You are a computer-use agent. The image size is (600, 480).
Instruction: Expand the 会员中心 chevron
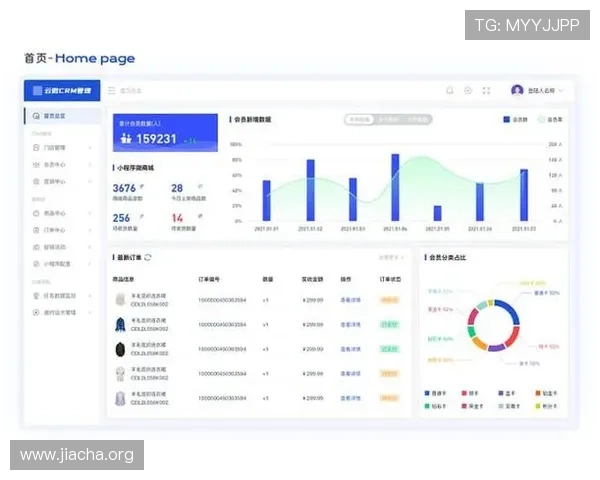90,165
